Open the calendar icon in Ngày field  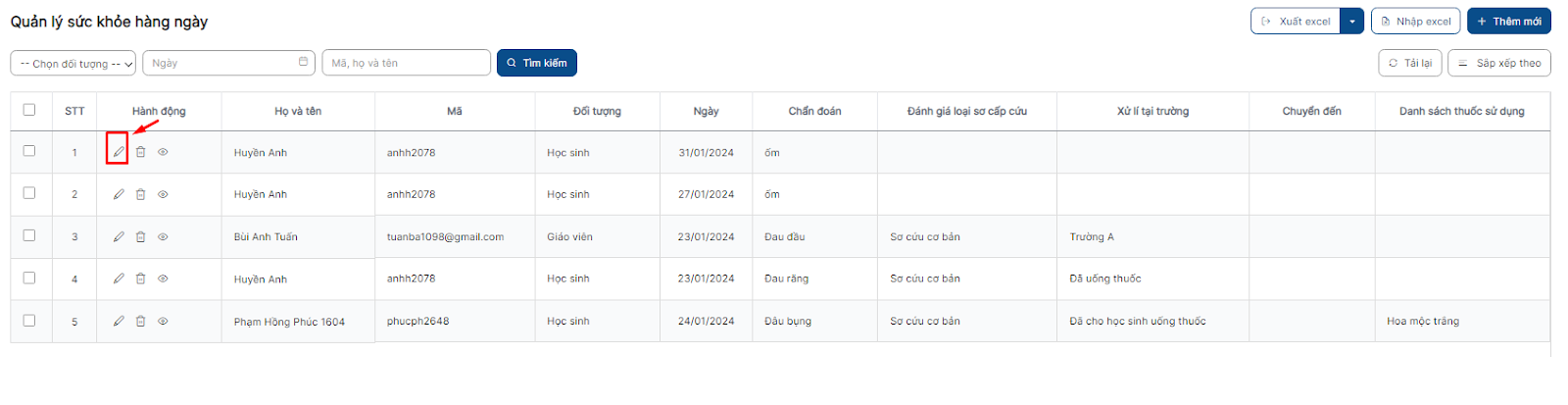(x=303, y=62)
